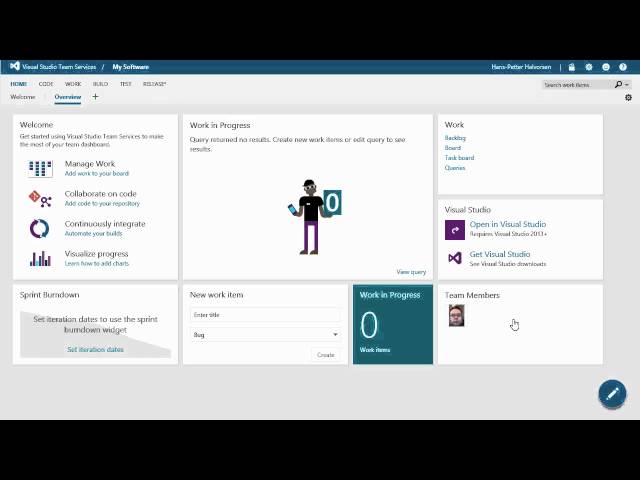This screenshot has width=640, height=480.
Task: Open the header settings gear icon
Action: [589, 67]
